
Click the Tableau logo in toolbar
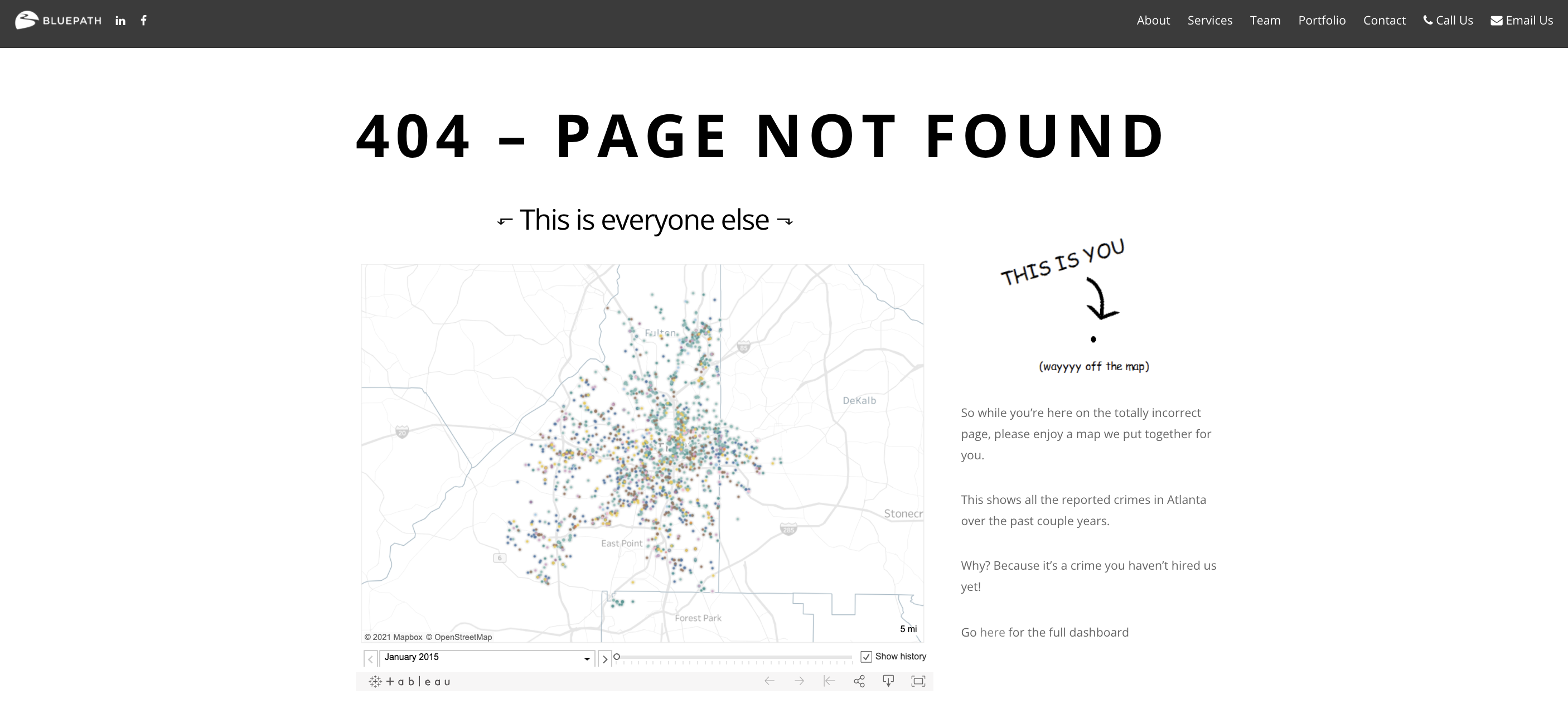point(410,682)
